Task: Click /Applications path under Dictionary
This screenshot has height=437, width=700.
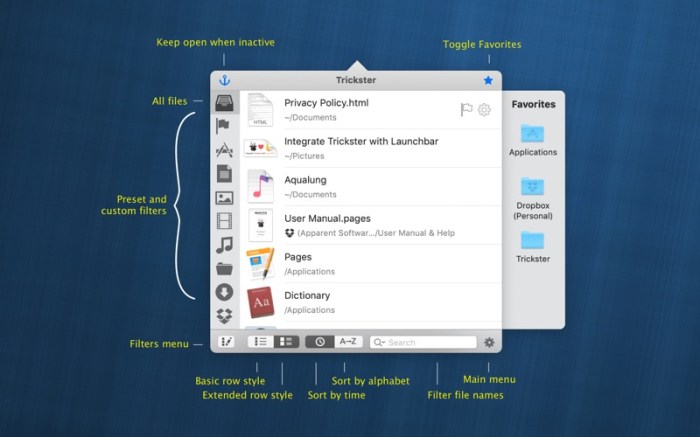Action: pyautogui.click(x=309, y=310)
